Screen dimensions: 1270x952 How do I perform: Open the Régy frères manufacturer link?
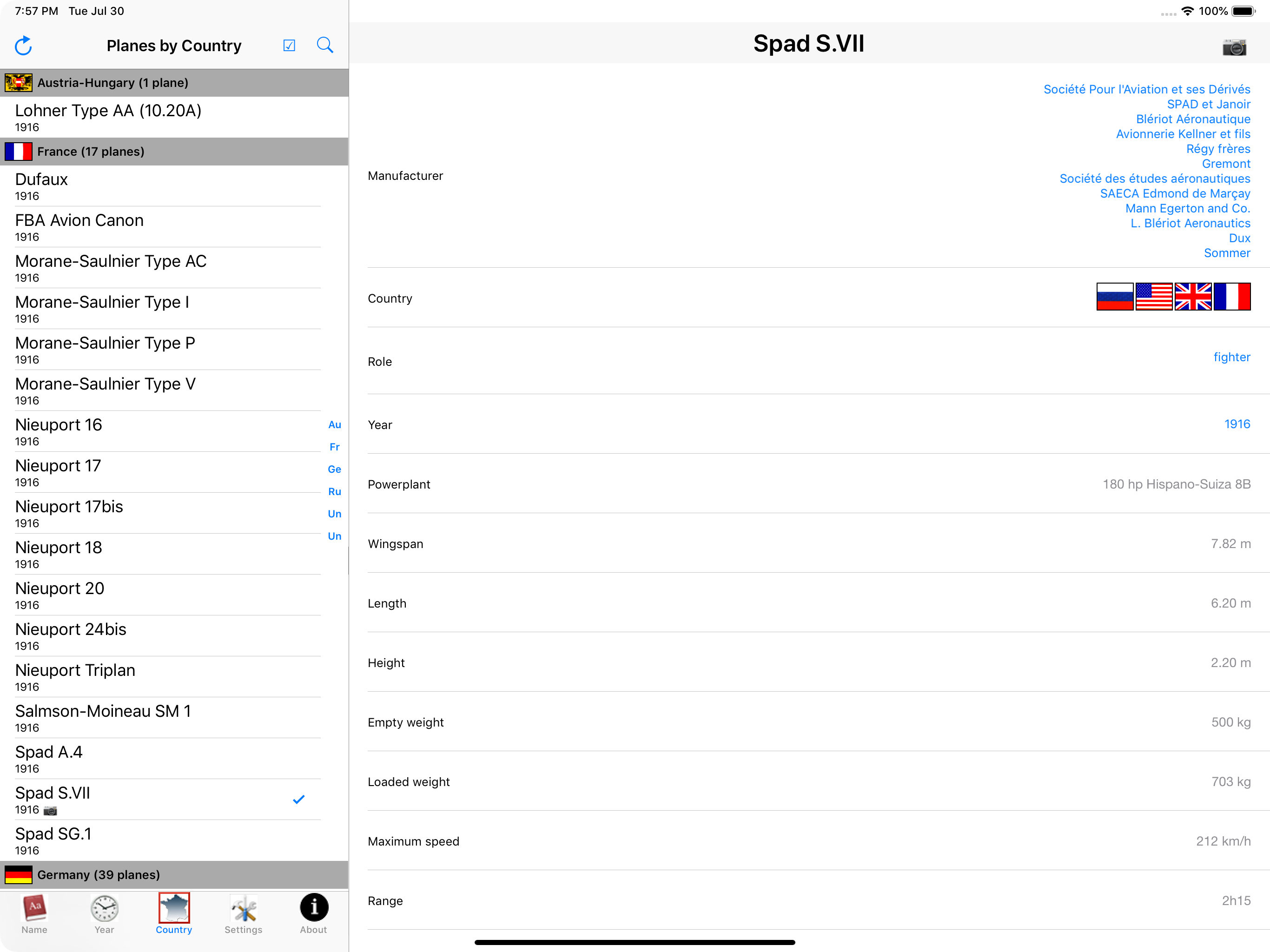1218,149
